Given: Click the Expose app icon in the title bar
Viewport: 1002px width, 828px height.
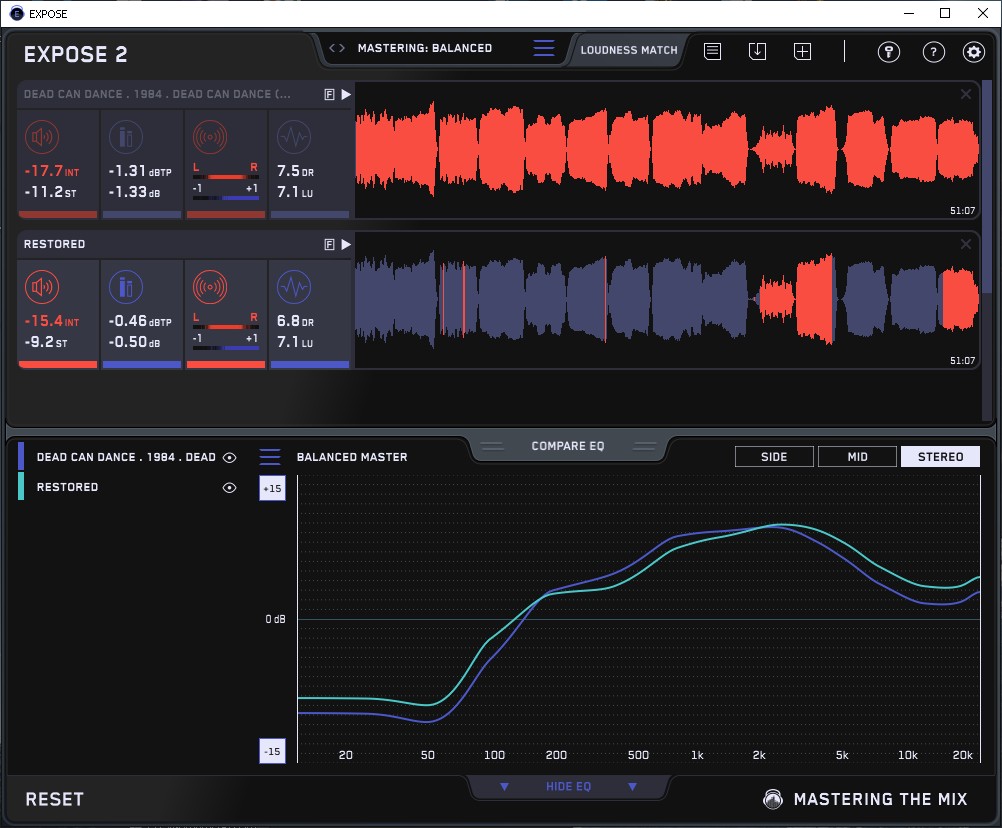Looking at the screenshot, I should point(17,13).
